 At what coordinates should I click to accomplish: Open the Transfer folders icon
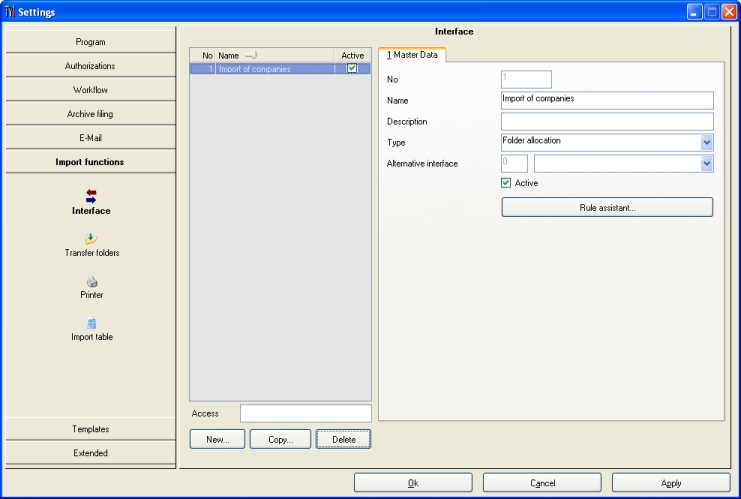91,238
